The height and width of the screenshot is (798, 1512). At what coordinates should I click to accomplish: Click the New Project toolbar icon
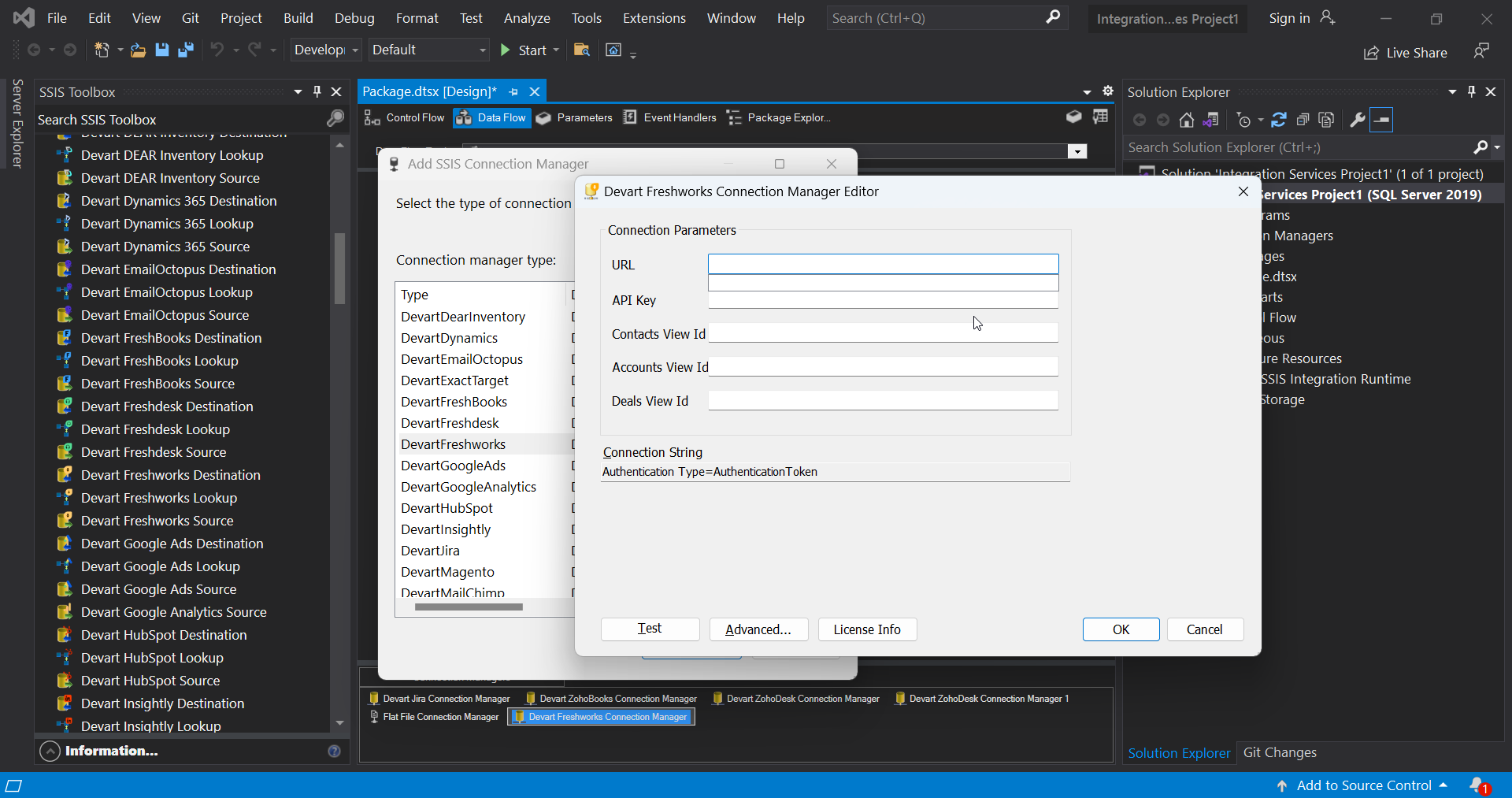click(102, 50)
